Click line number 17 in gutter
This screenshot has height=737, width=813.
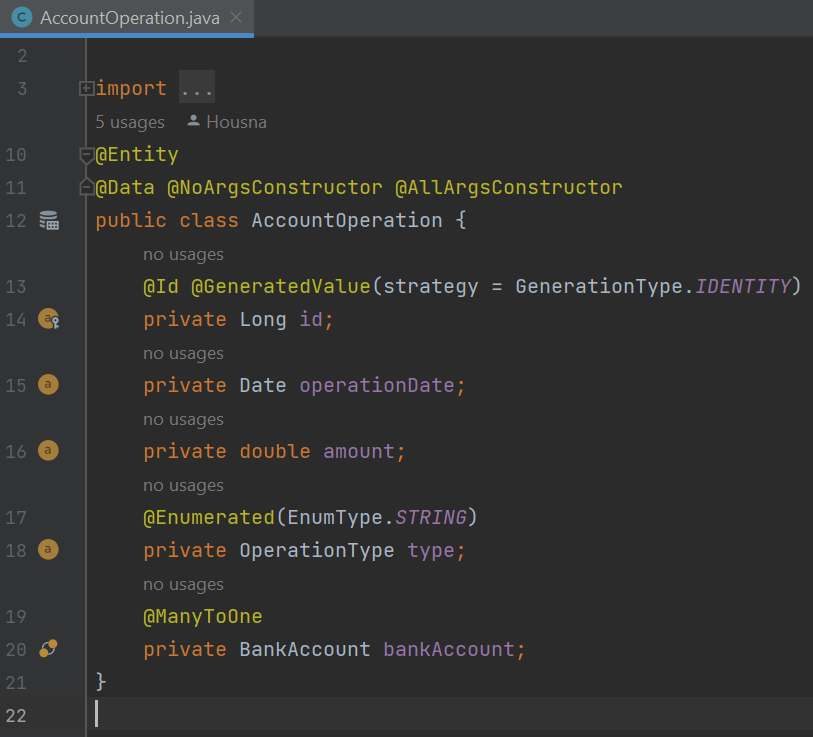point(16,517)
